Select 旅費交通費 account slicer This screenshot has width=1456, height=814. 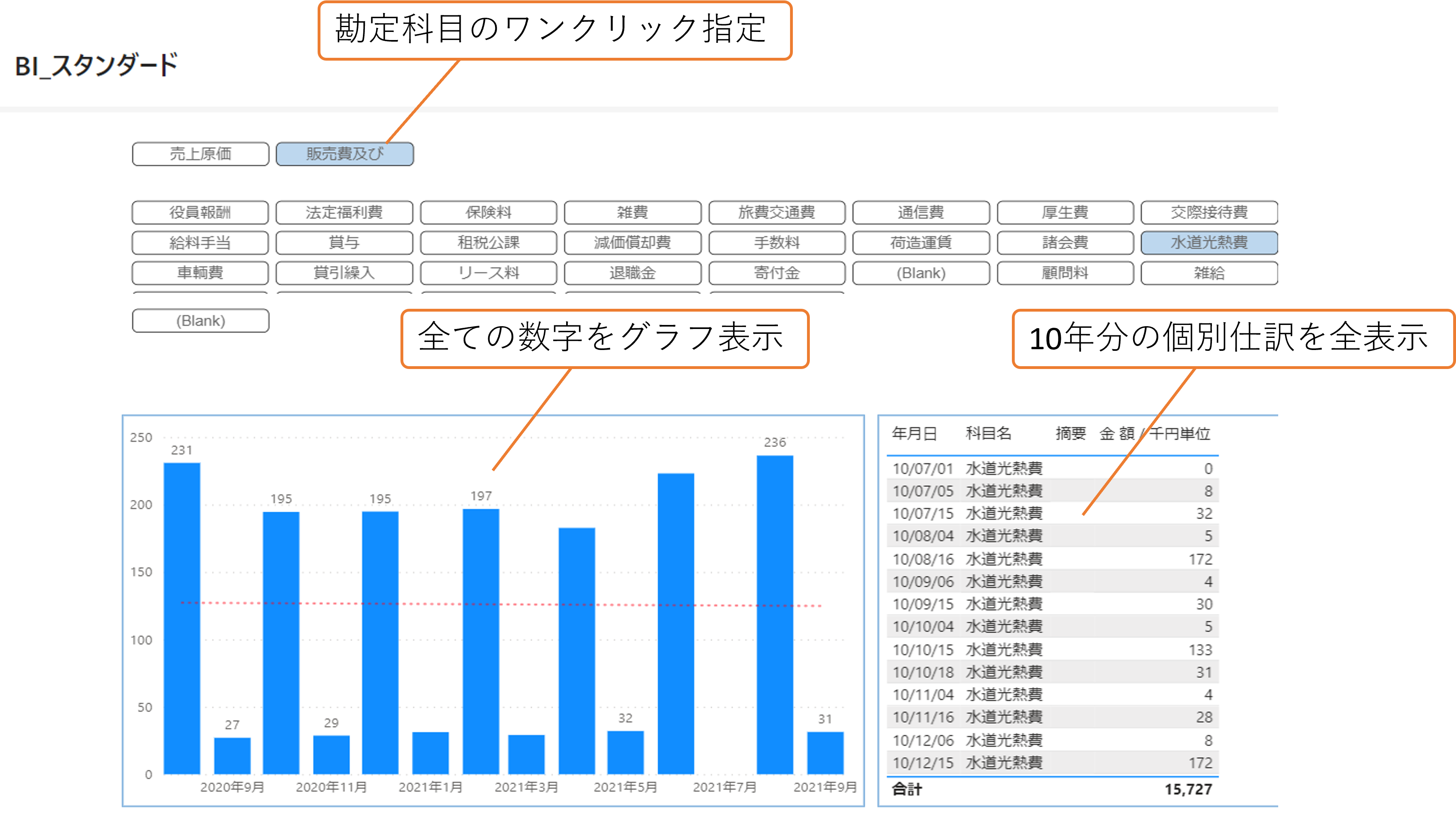pos(777,213)
